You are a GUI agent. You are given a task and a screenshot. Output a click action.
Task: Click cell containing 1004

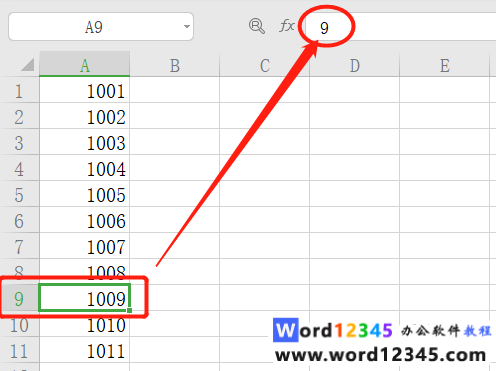tap(85, 168)
